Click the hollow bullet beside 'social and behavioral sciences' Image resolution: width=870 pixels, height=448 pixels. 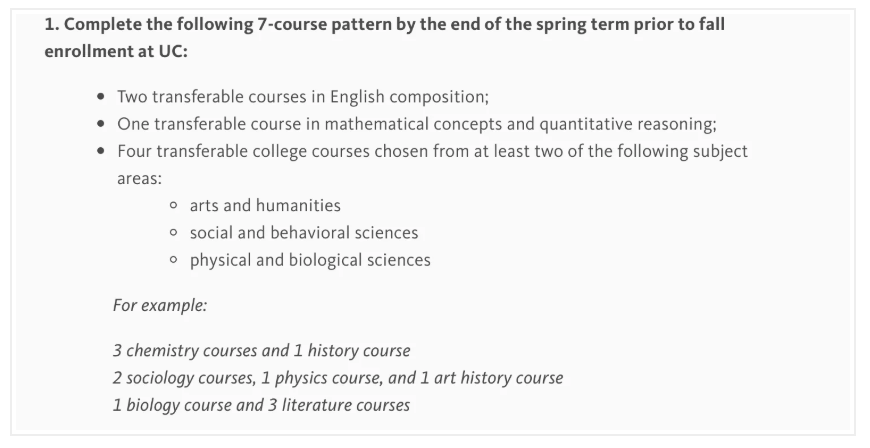tap(174, 233)
